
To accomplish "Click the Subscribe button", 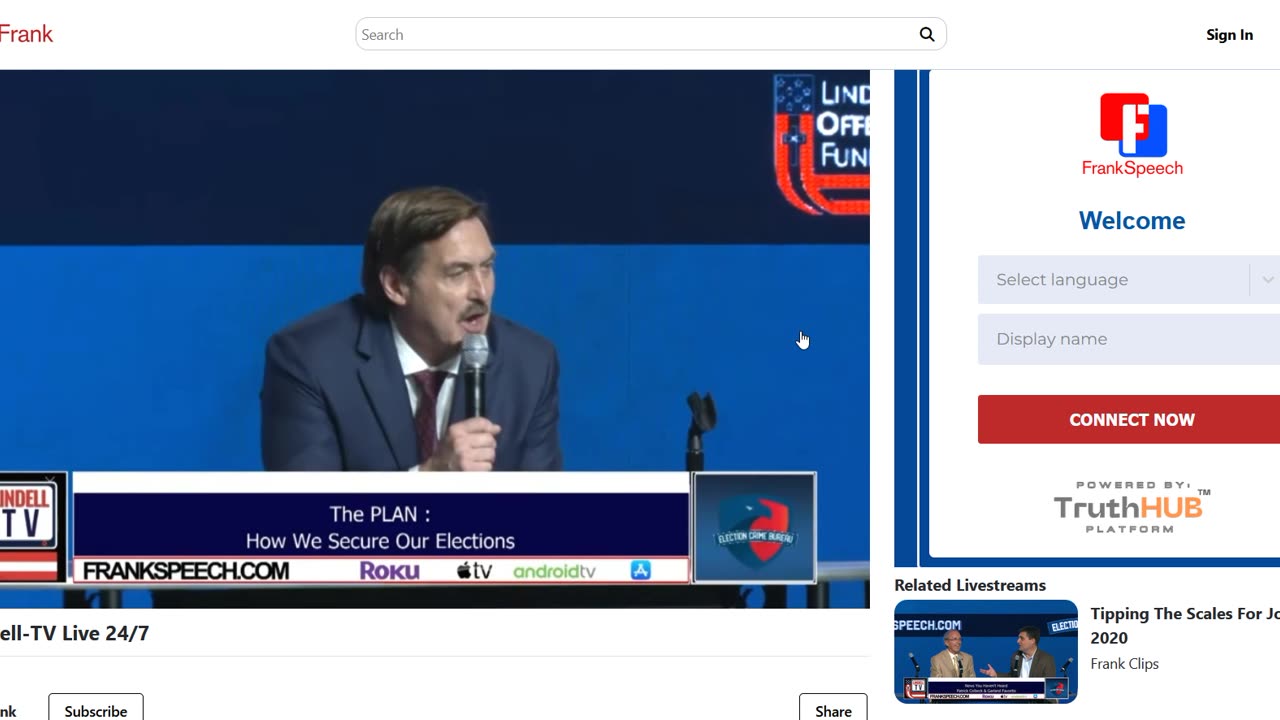I will [96, 710].
